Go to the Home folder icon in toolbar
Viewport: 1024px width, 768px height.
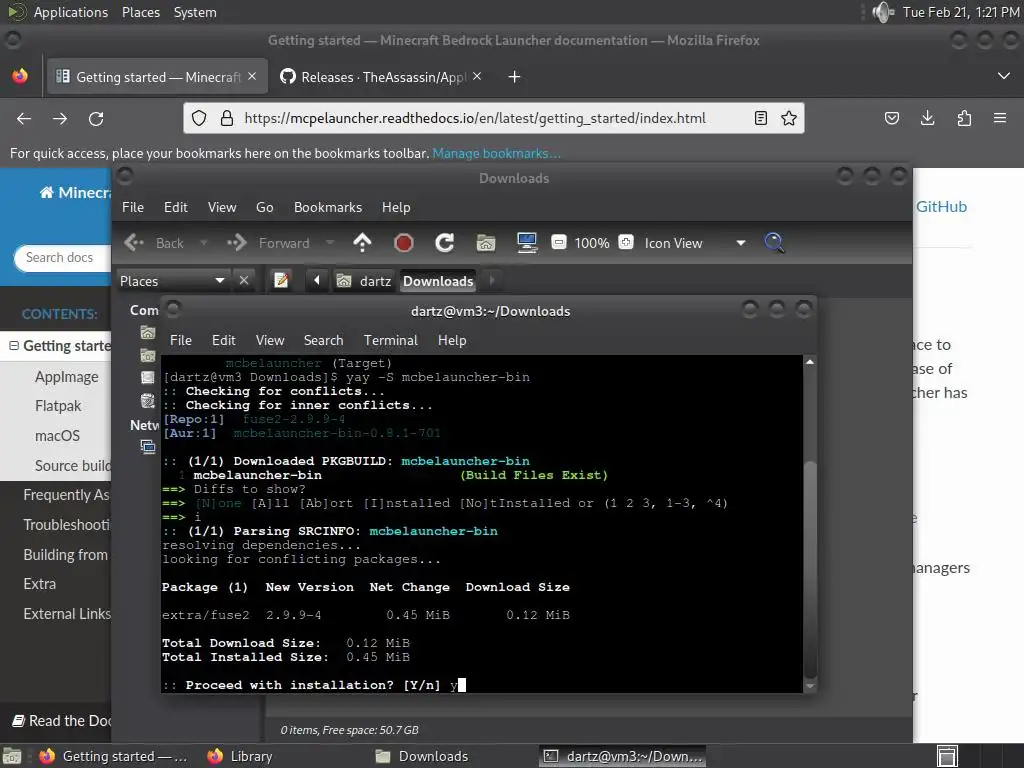[x=486, y=243]
